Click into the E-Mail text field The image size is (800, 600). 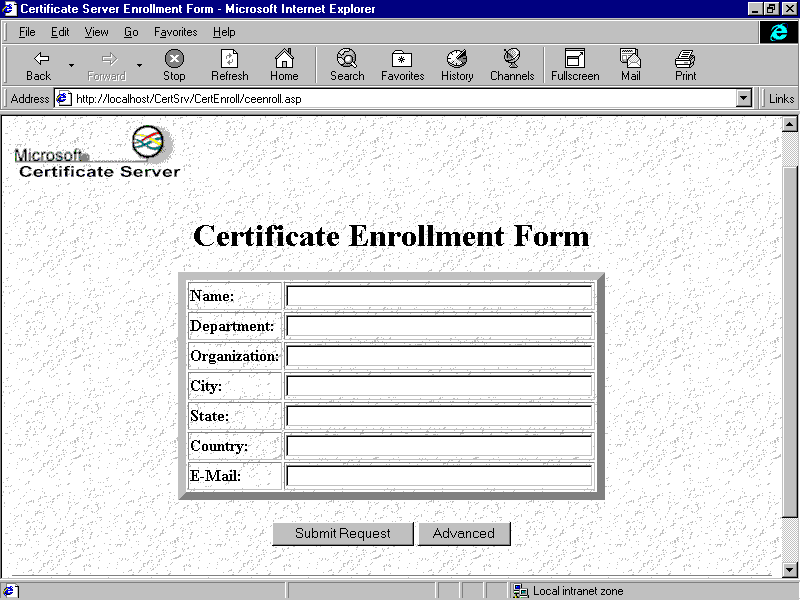tap(439, 476)
